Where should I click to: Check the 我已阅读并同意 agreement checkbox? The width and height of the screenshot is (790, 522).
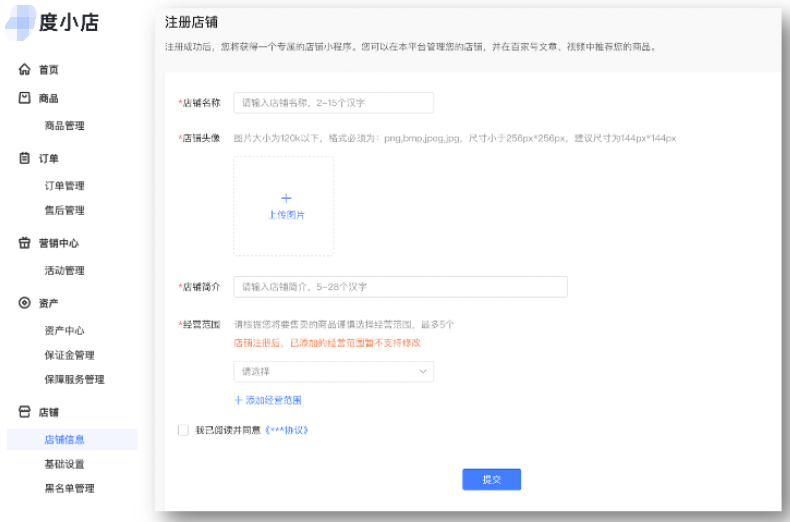[183, 430]
